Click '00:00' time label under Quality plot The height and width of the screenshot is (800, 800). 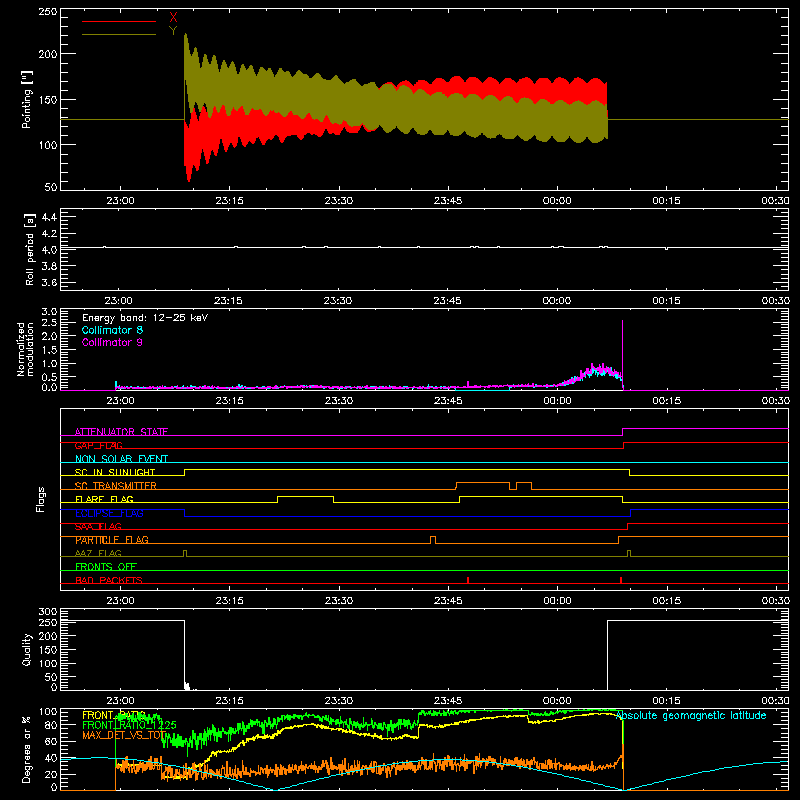click(557, 701)
